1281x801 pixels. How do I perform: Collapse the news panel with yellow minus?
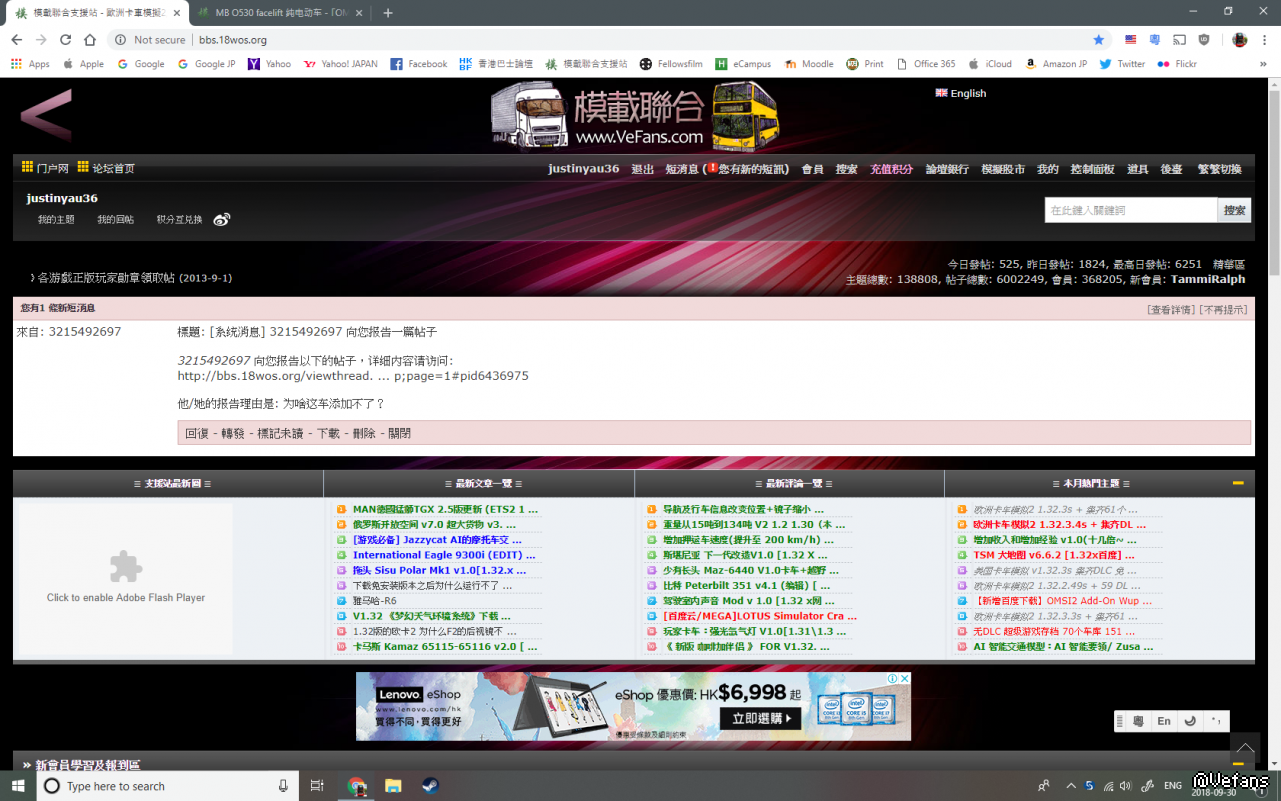[1238, 483]
